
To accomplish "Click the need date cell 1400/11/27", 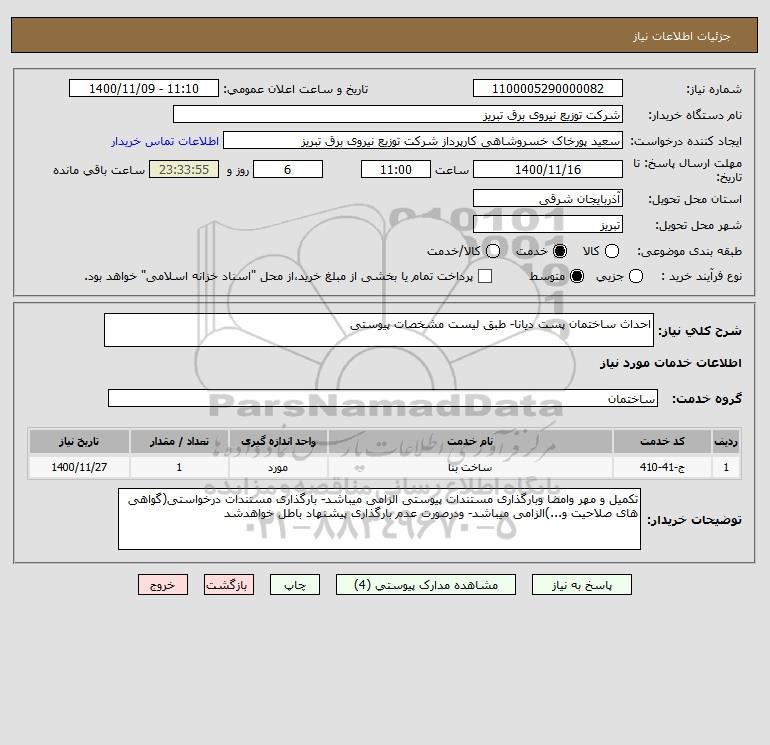I will 79,467.
